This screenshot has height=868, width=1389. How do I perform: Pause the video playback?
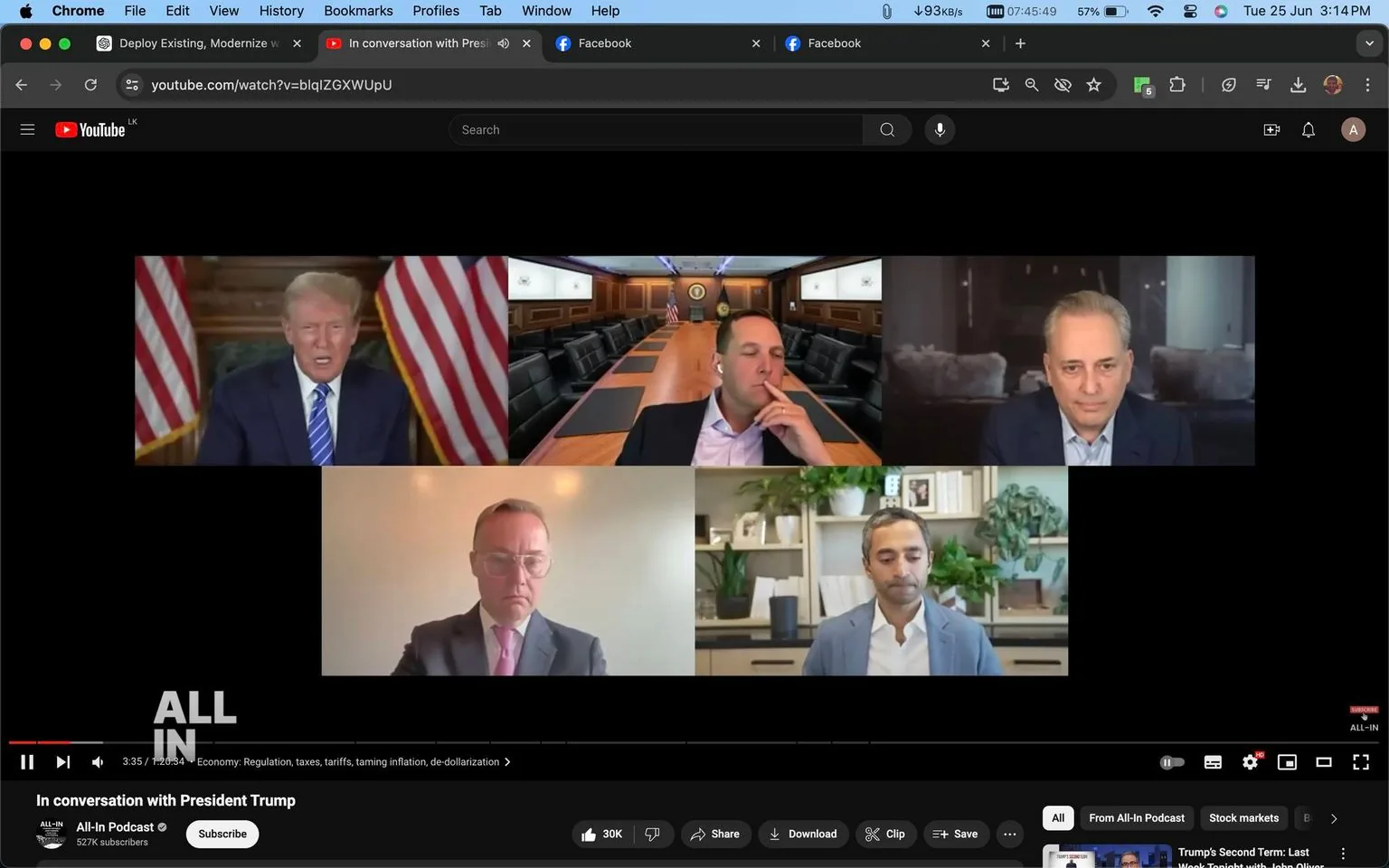click(26, 761)
